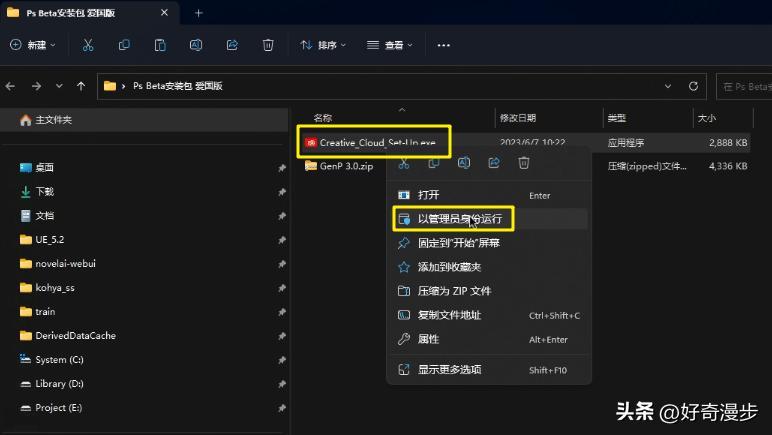772x435 pixels.
Task: Click the Share icon in the toolbar
Action: click(x=232, y=45)
